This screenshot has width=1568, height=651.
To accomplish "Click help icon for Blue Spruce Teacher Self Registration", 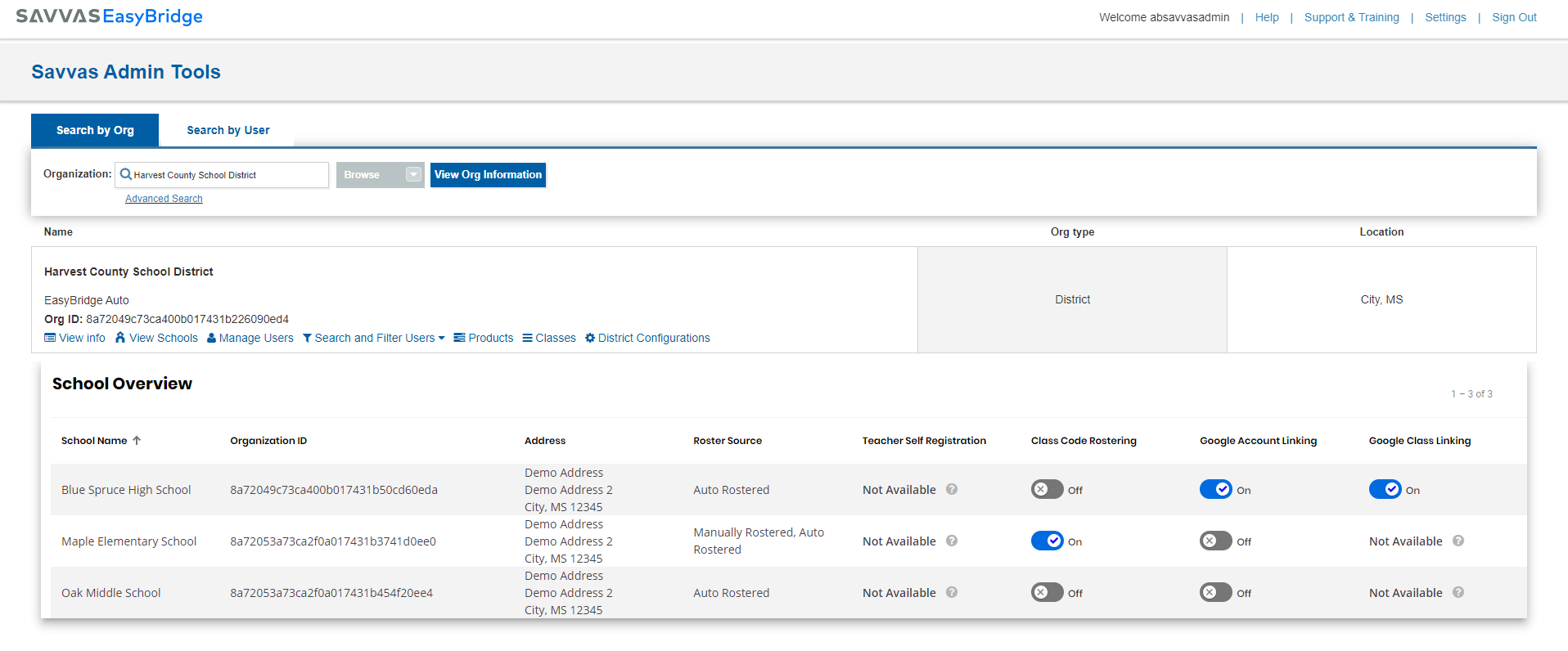I will [952, 489].
